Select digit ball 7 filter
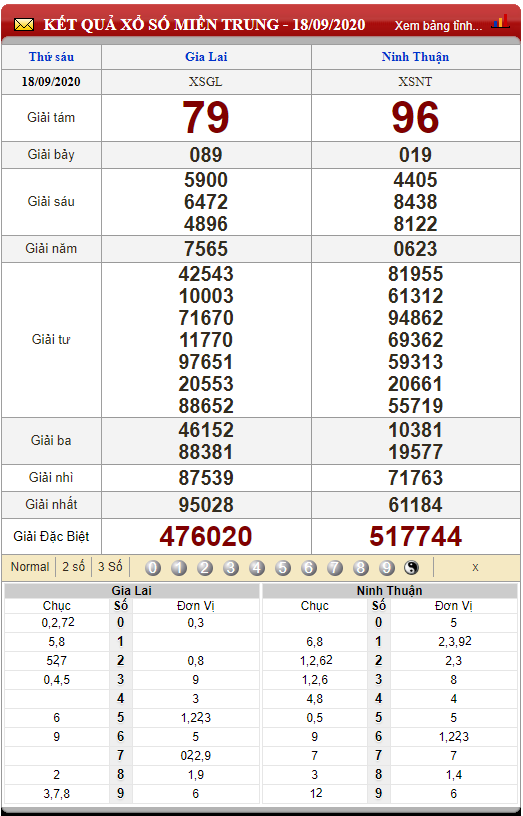This screenshot has height=816, width=523. click(x=335, y=568)
